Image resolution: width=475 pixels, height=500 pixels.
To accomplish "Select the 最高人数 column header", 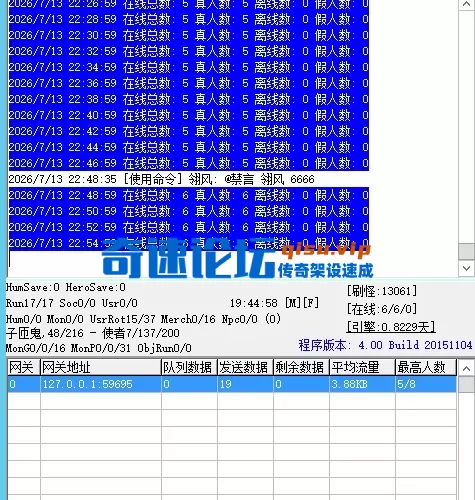I will tap(426, 368).
